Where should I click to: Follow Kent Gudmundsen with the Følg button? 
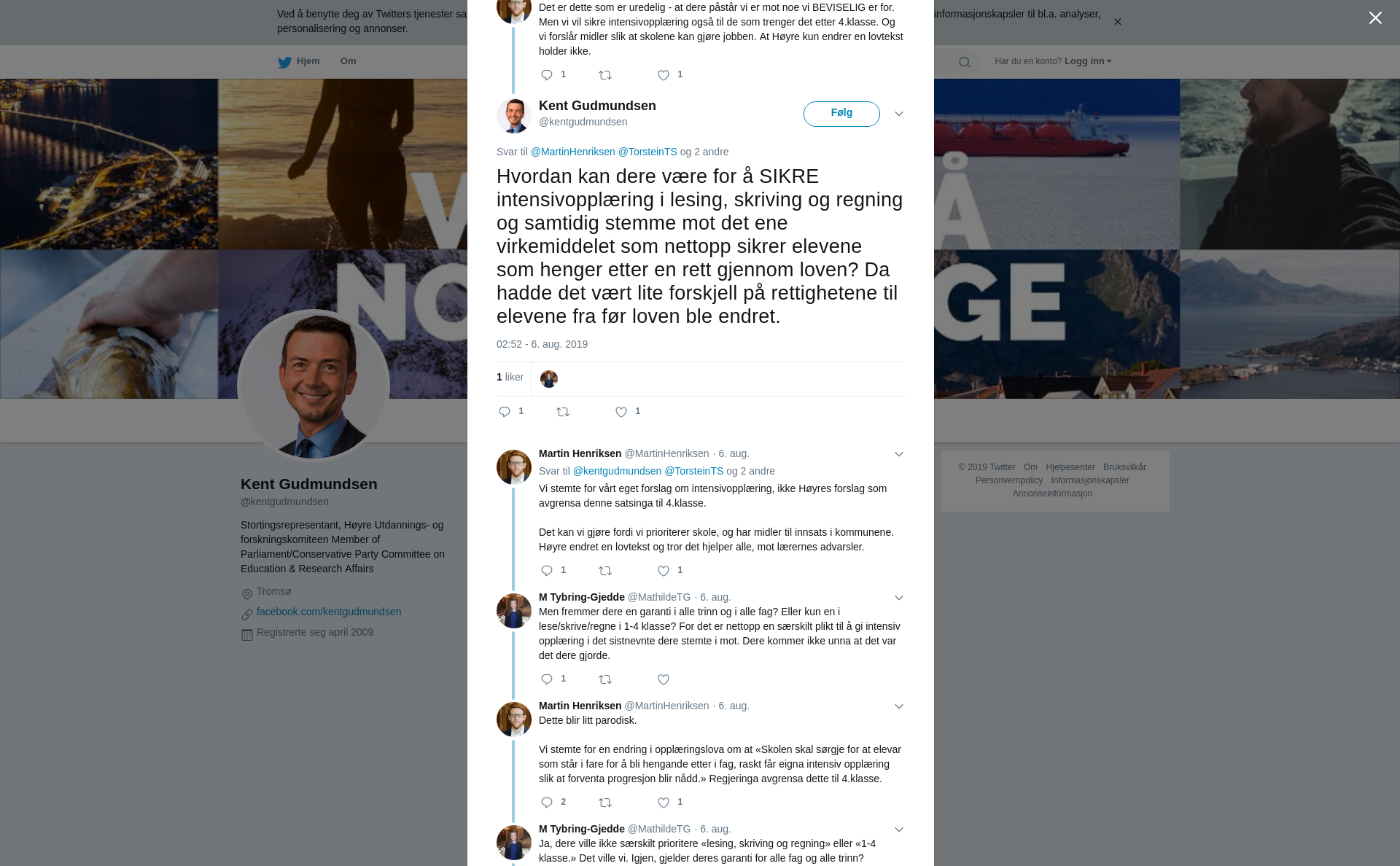pyautogui.click(x=841, y=114)
